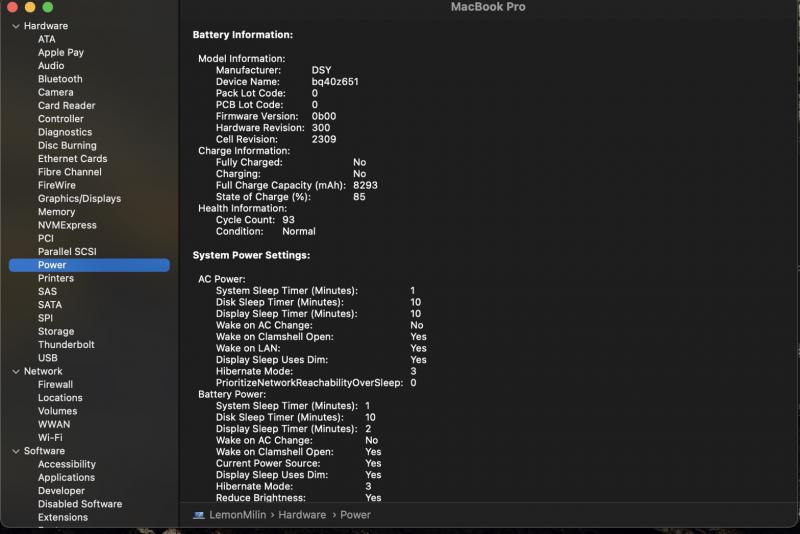Open Wi-Fi network info

50,438
